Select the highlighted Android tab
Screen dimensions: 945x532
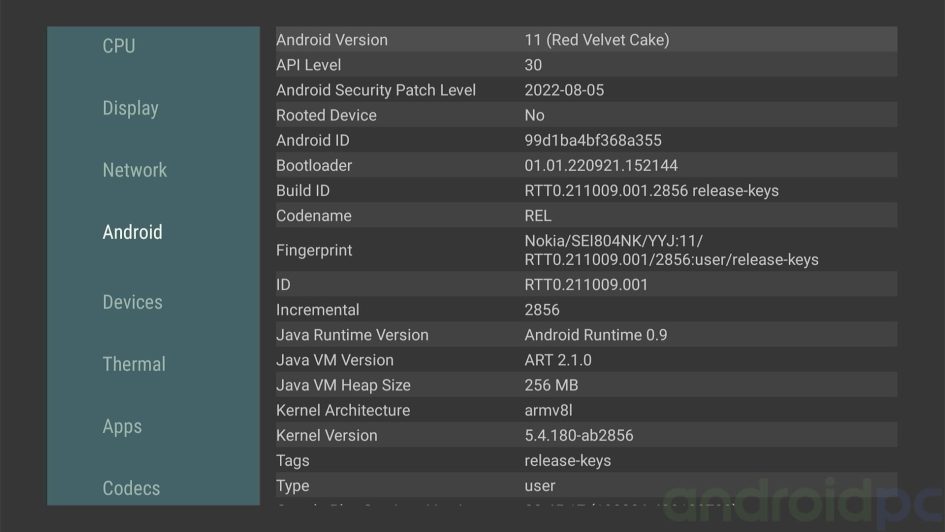coord(132,232)
